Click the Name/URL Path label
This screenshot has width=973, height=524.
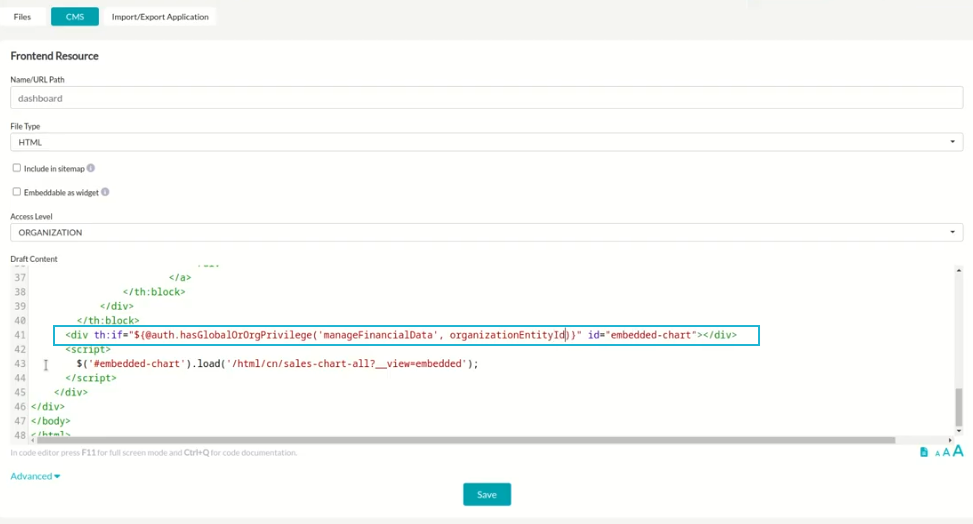[37, 79]
